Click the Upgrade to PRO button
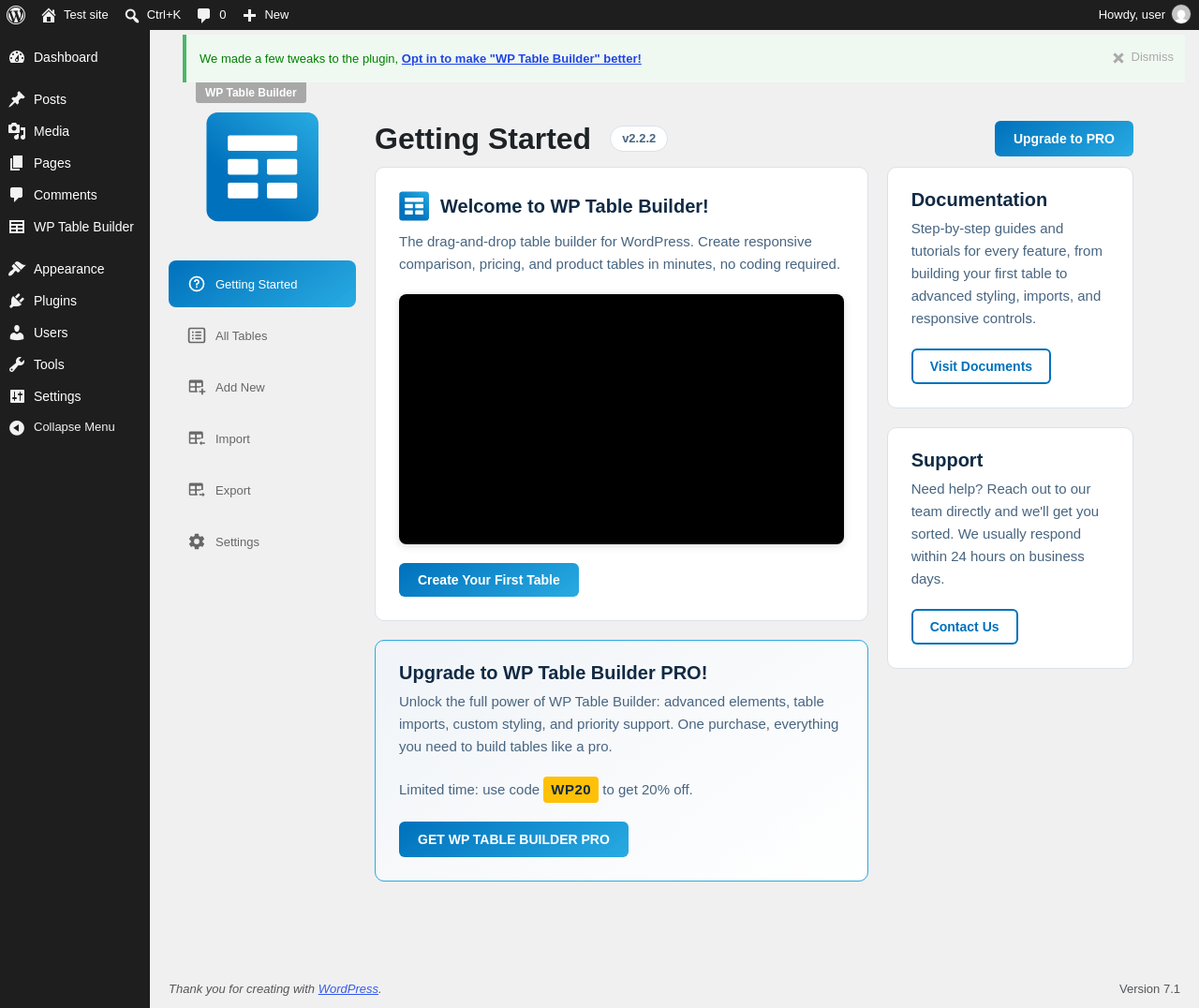Viewport: 1199px width, 1008px height. coord(1064,139)
